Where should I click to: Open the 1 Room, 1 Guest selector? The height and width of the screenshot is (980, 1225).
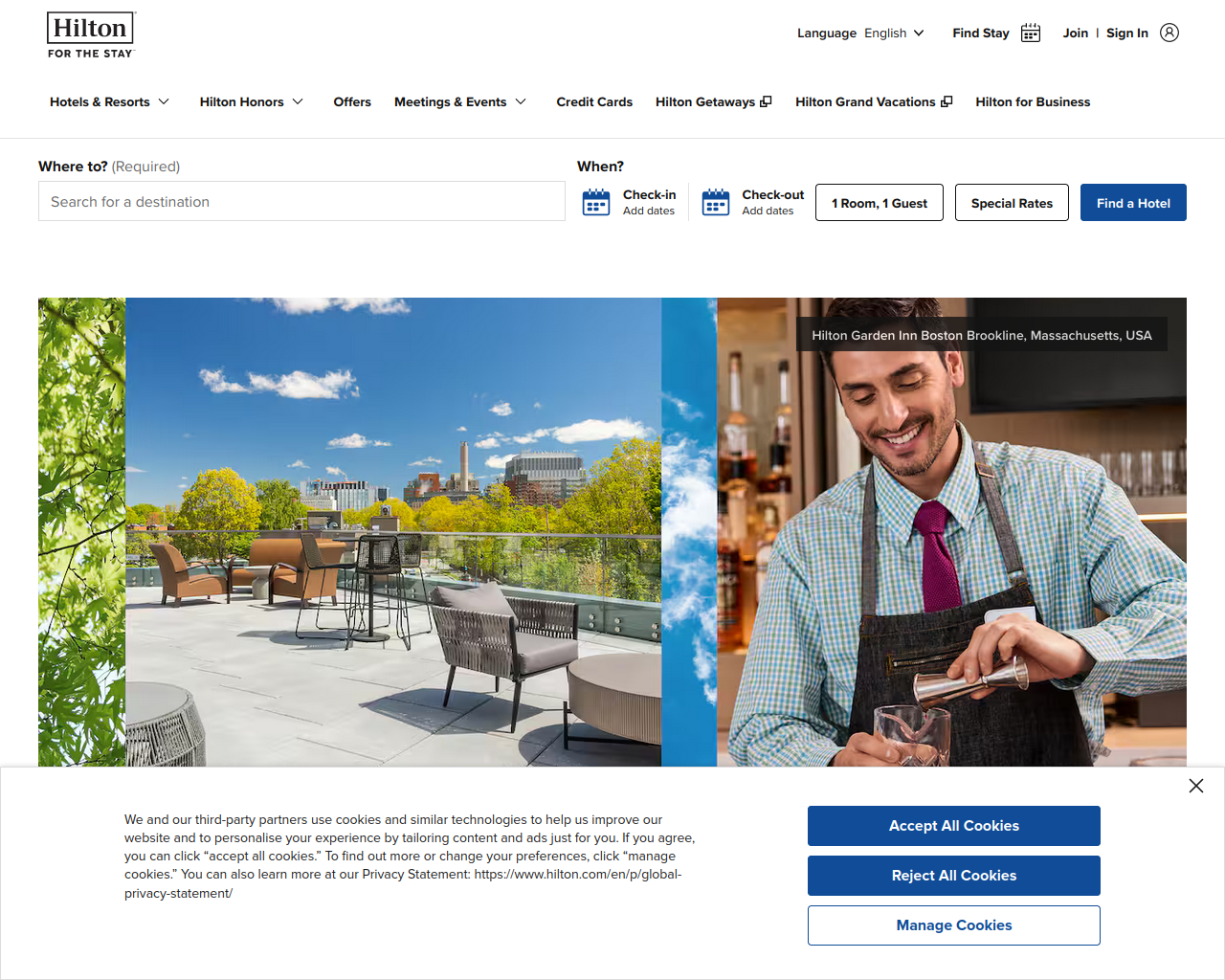coord(880,203)
